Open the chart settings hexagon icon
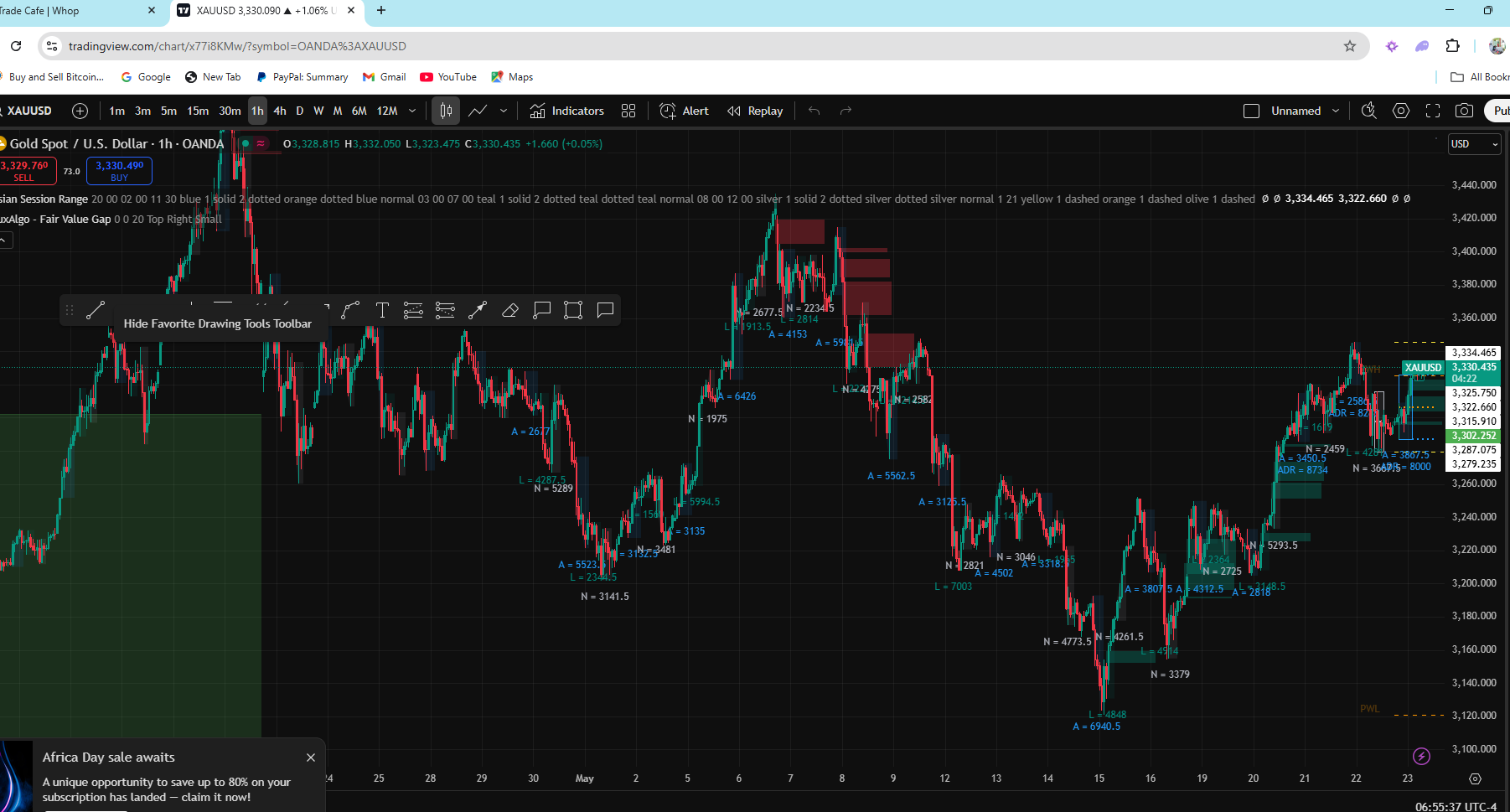Image resolution: width=1510 pixels, height=812 pixels. (x=1400, y=111)
